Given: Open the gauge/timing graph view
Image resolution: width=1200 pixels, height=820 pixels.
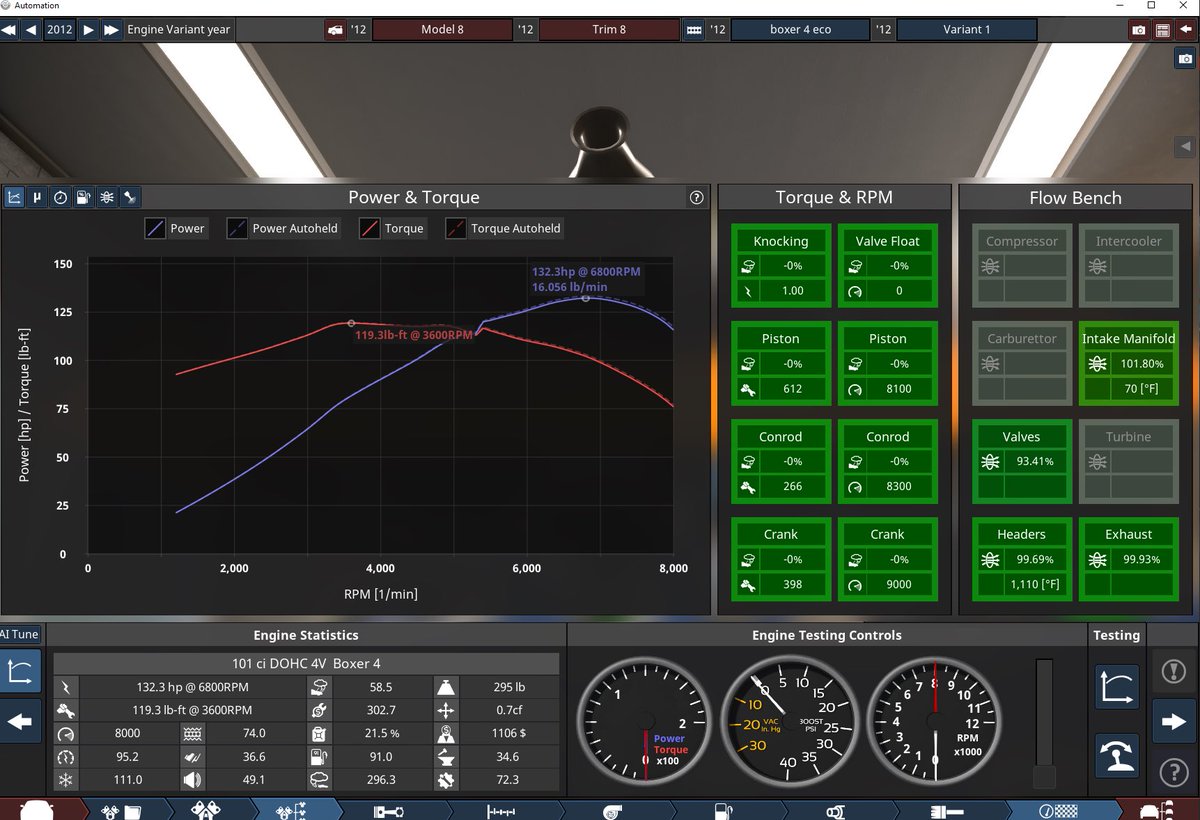Looking at the screenshot, I should tap(60, 198).
